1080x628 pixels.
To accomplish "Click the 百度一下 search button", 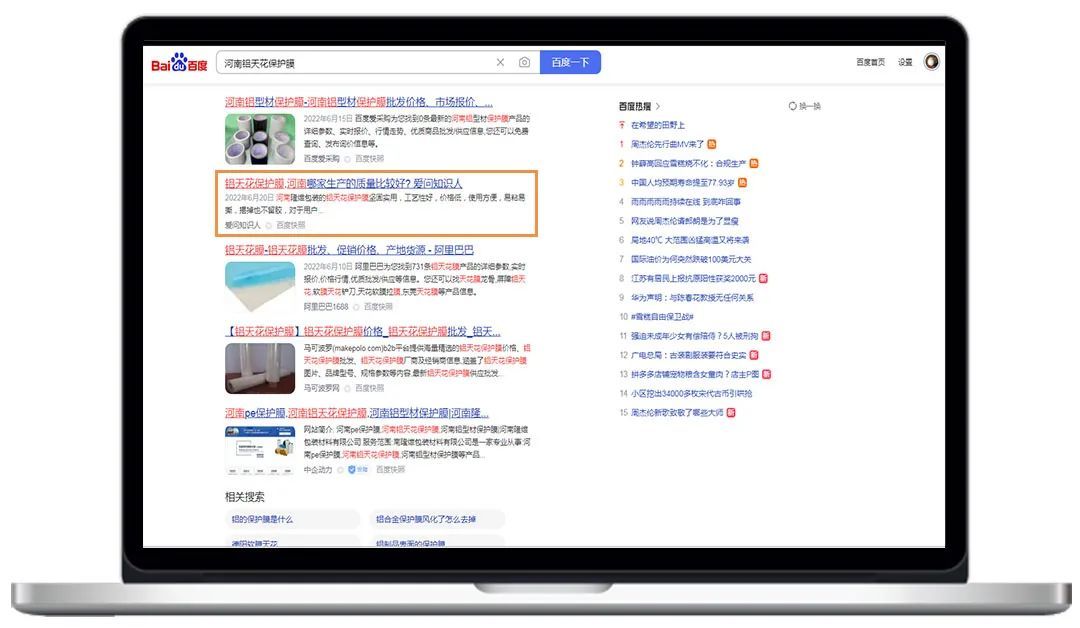I will coord(570,63).
